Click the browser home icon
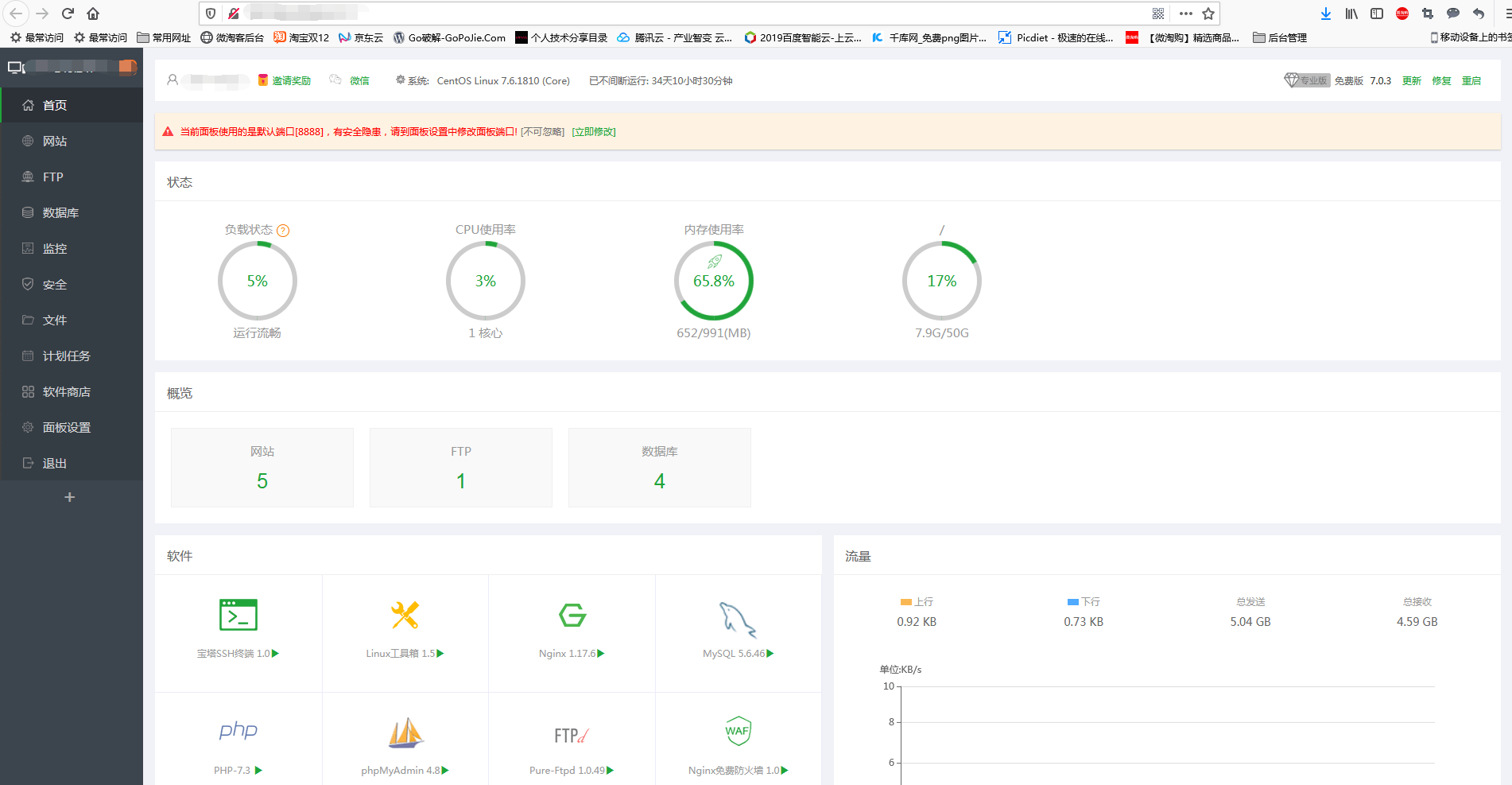Screen dimensions: 1512x785 [x=93, y=14]
